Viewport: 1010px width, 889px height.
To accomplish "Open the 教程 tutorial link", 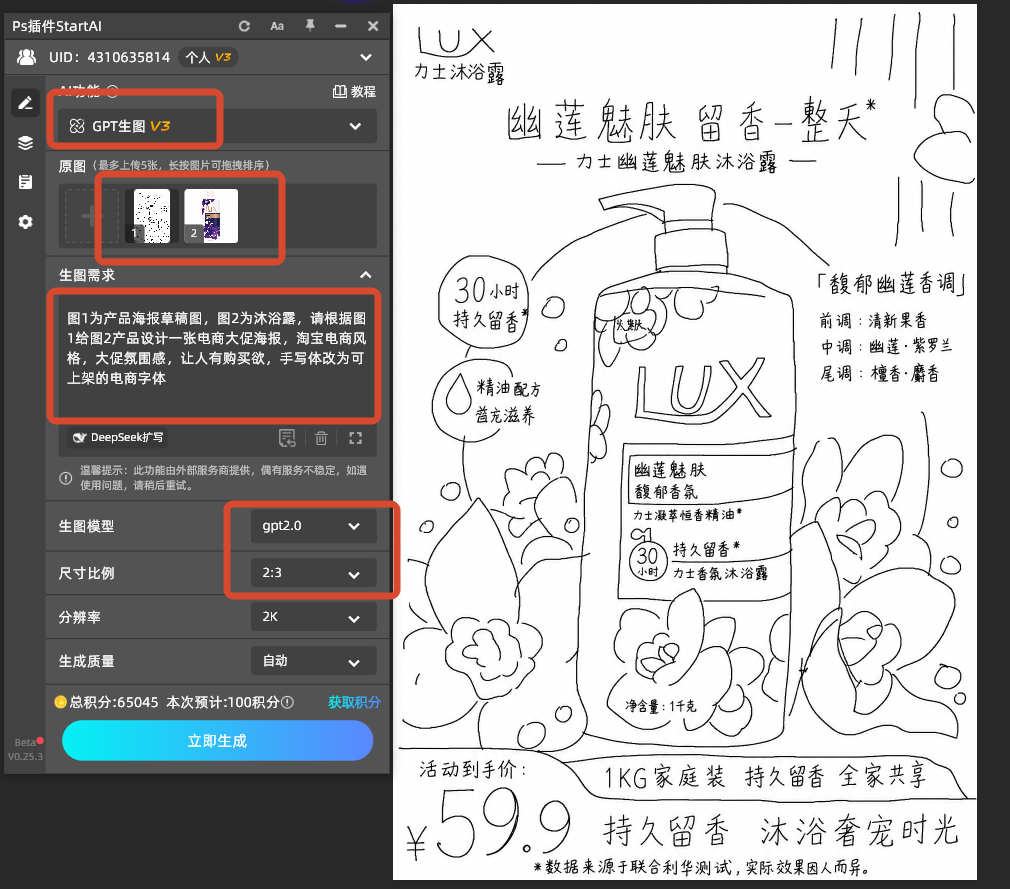I will click(x=354, y=91).
